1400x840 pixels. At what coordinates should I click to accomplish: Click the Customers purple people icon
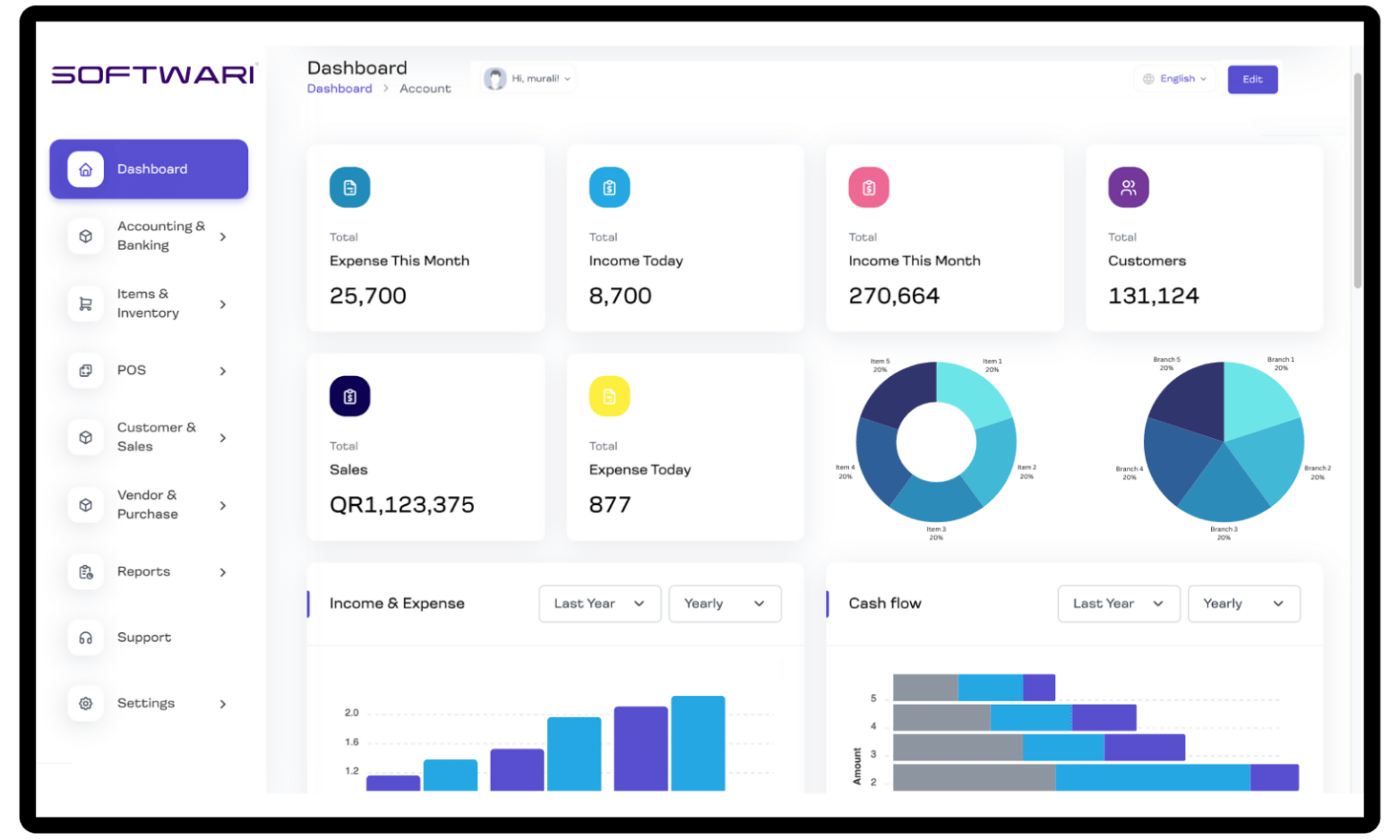coord(1129,188)
